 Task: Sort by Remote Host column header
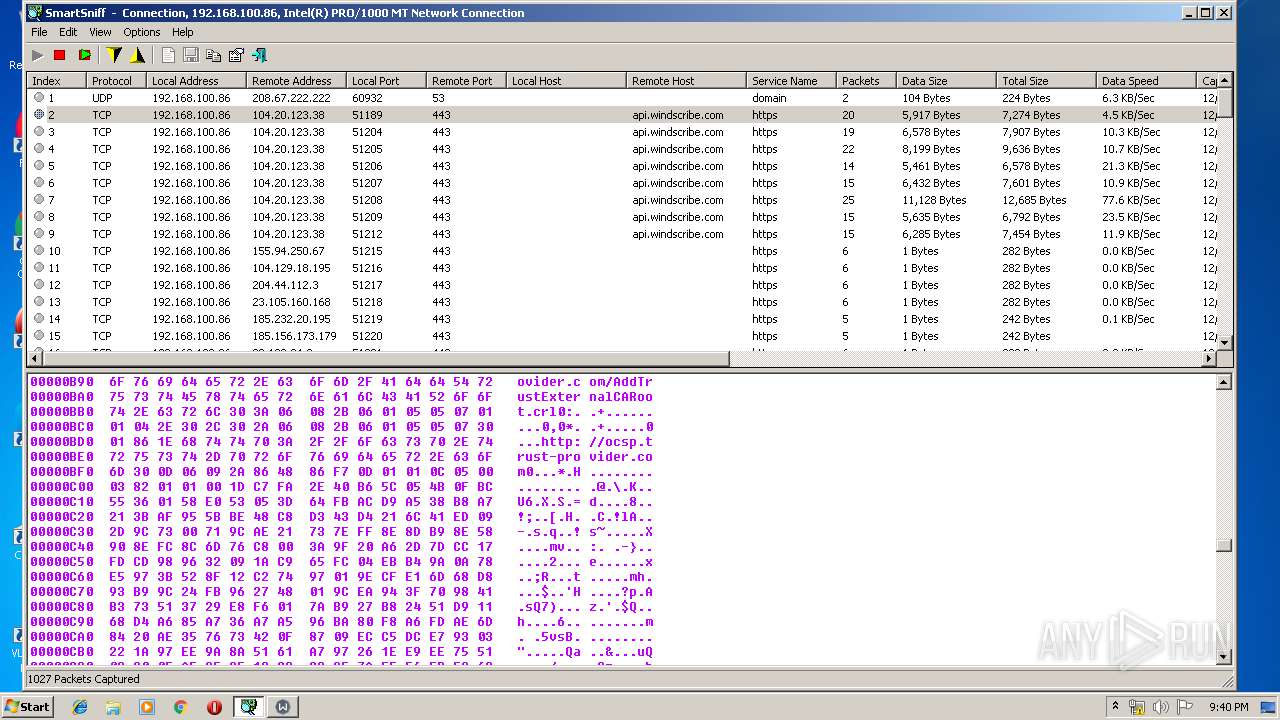[686, 81]
